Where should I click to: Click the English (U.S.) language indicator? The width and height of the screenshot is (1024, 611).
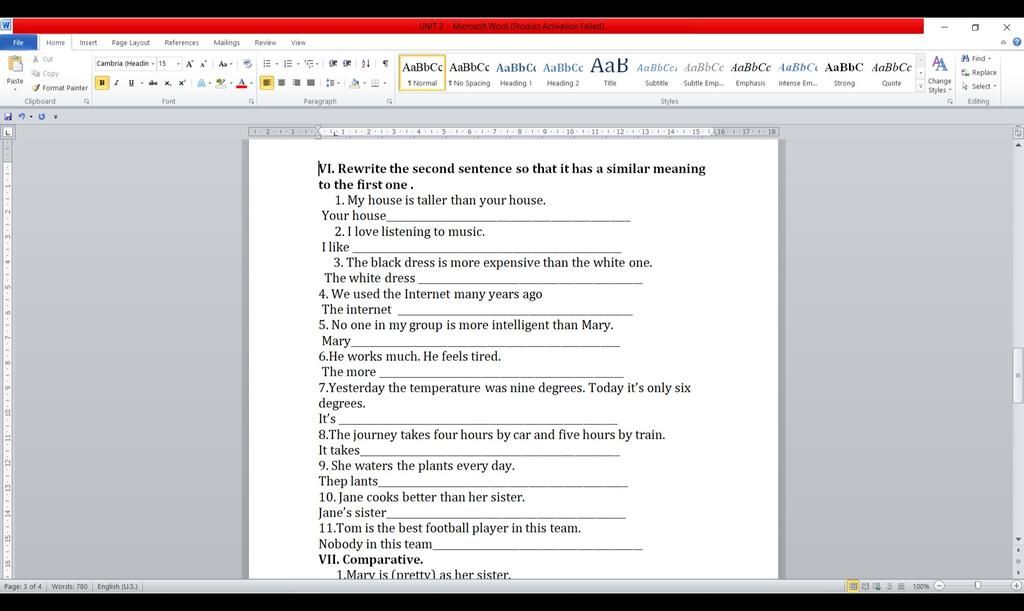tap(118, 586)
